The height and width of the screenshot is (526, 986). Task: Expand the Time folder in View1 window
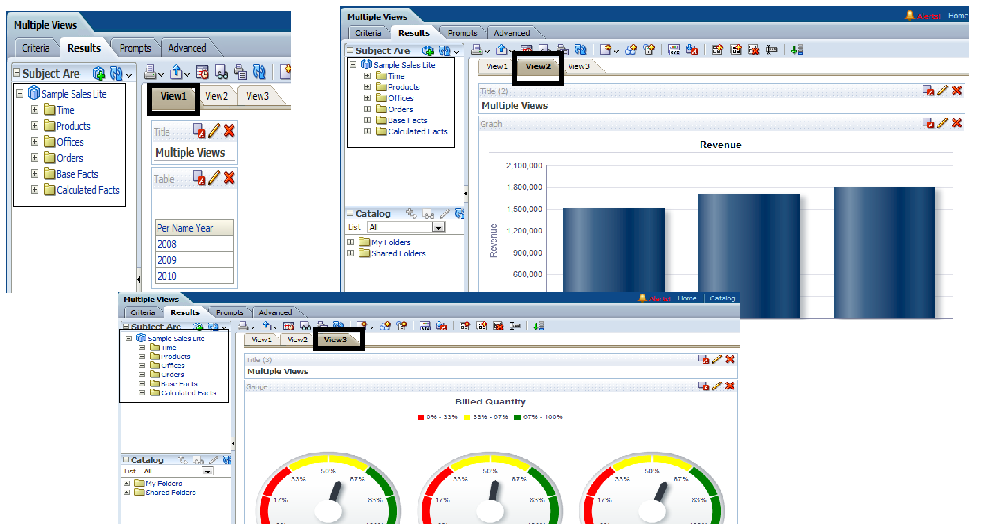pyautogui.click(x=35, y=109)
